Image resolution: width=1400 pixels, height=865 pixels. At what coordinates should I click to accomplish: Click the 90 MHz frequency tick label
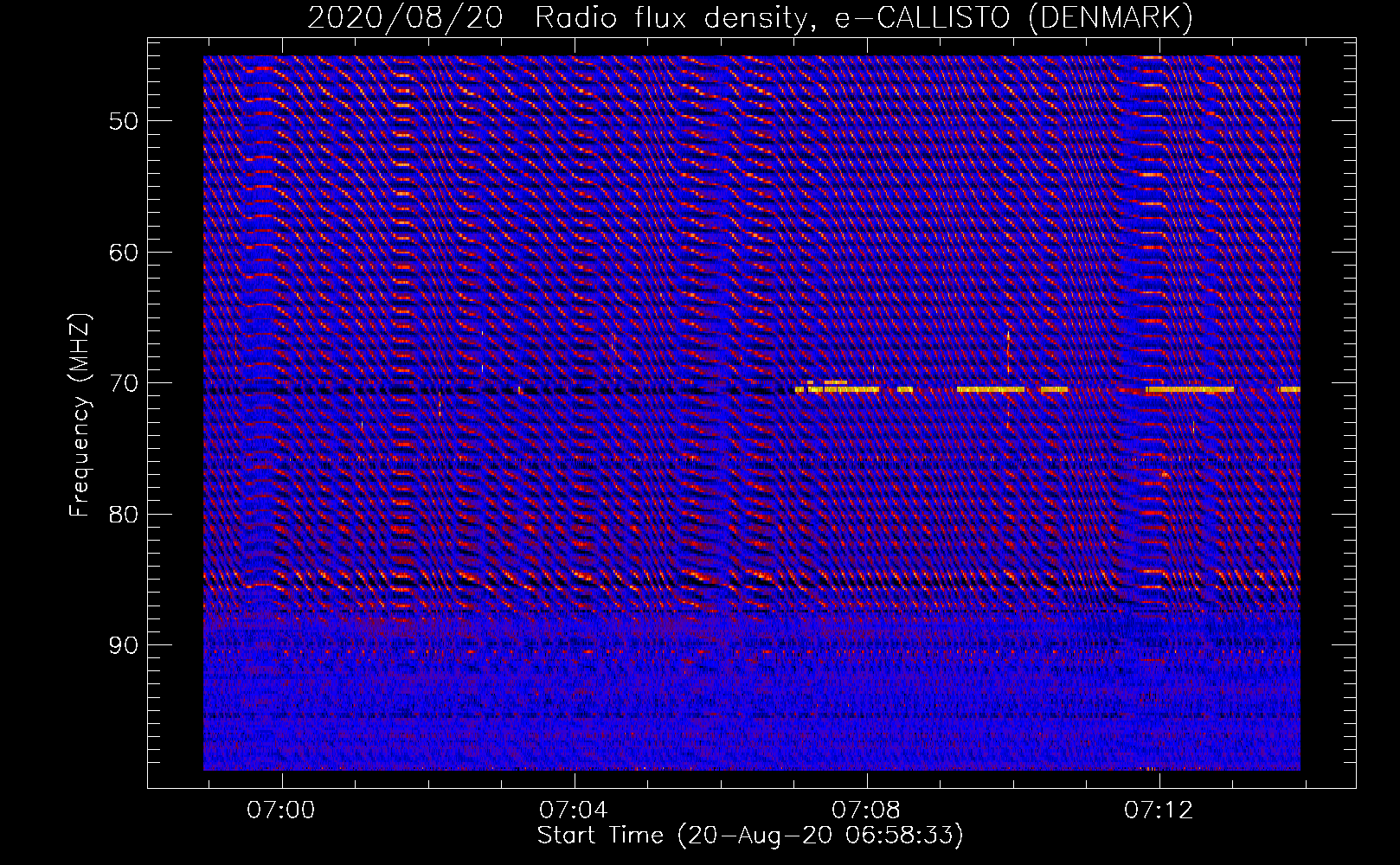click(x=123, y=645)
